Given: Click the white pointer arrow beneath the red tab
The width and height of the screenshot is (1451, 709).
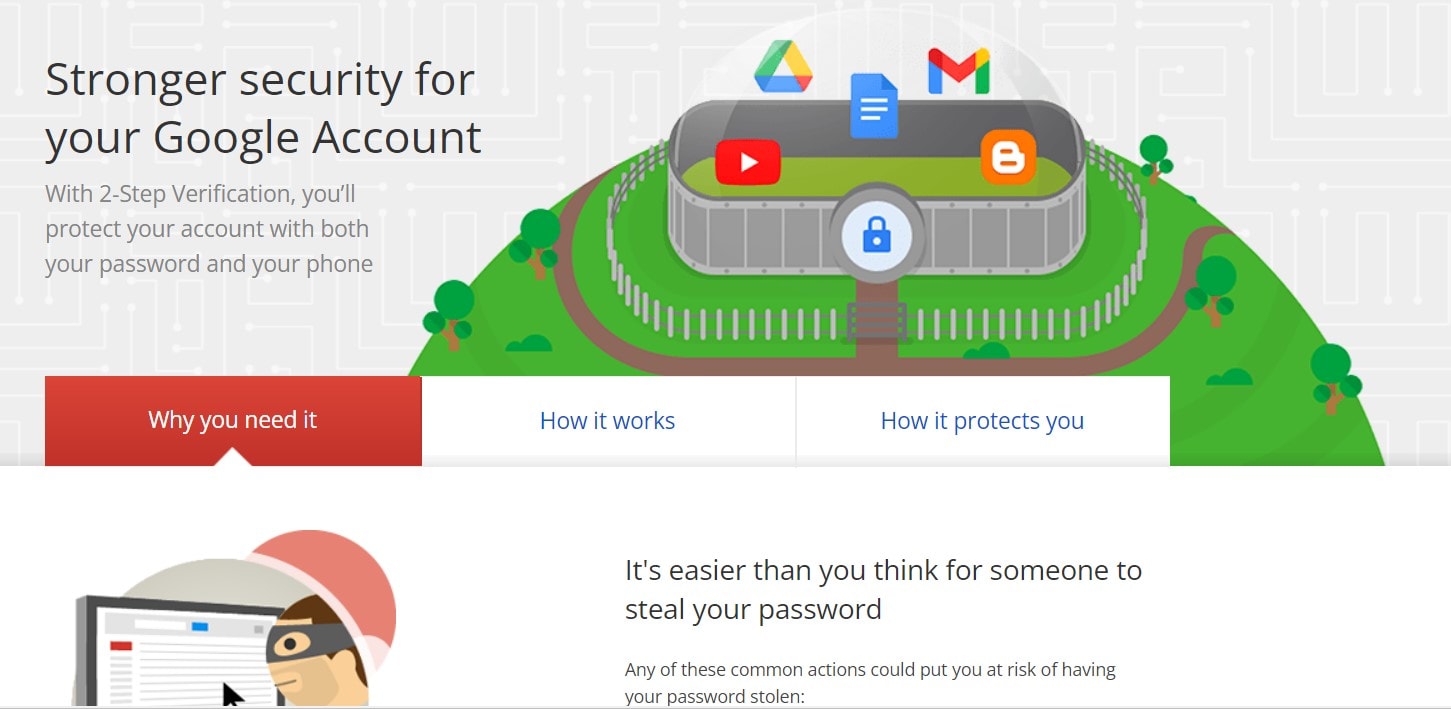Looking at the screenshot, I should click(233, 457).
